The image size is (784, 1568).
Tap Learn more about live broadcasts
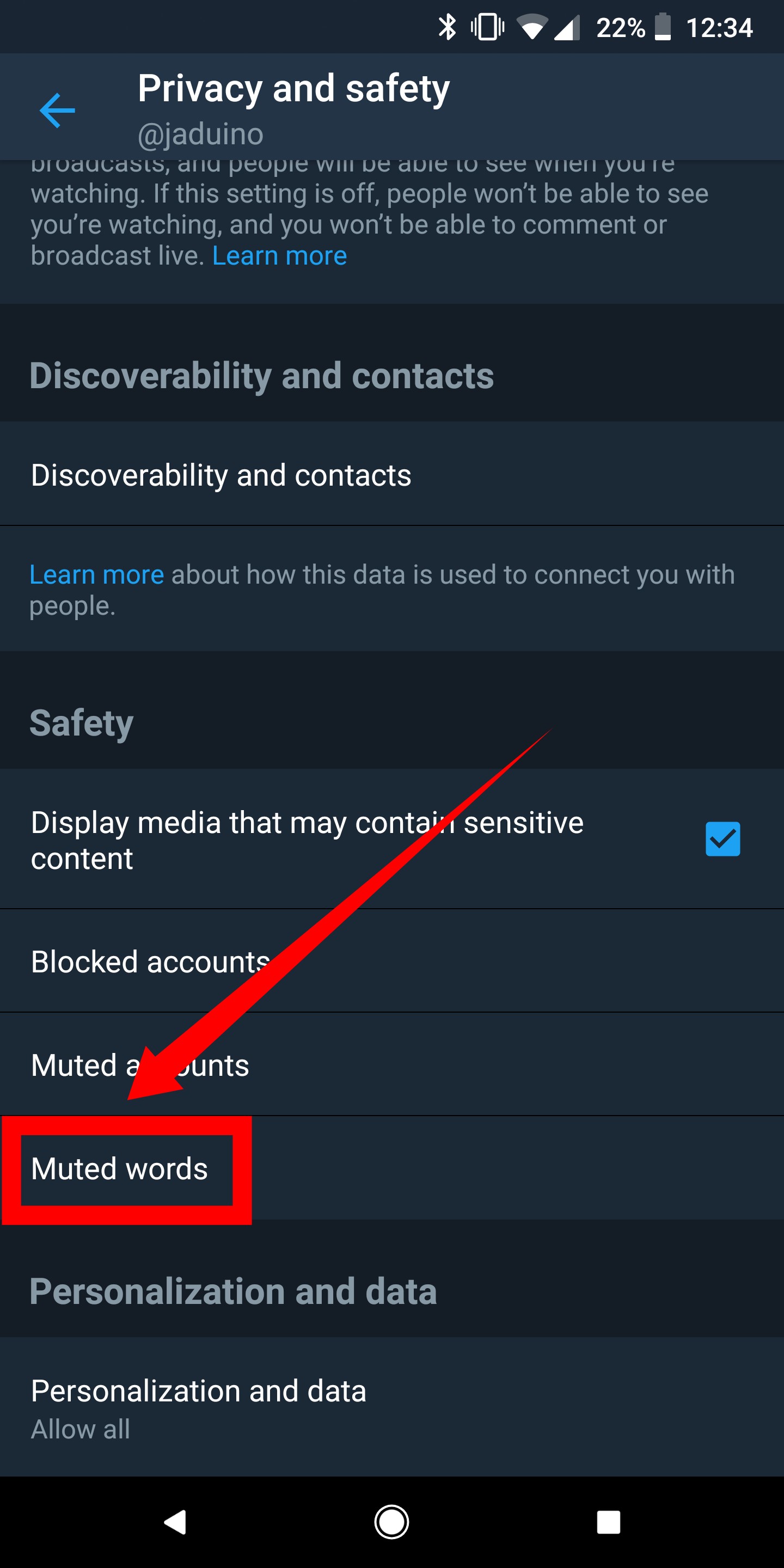coord(279,256)
